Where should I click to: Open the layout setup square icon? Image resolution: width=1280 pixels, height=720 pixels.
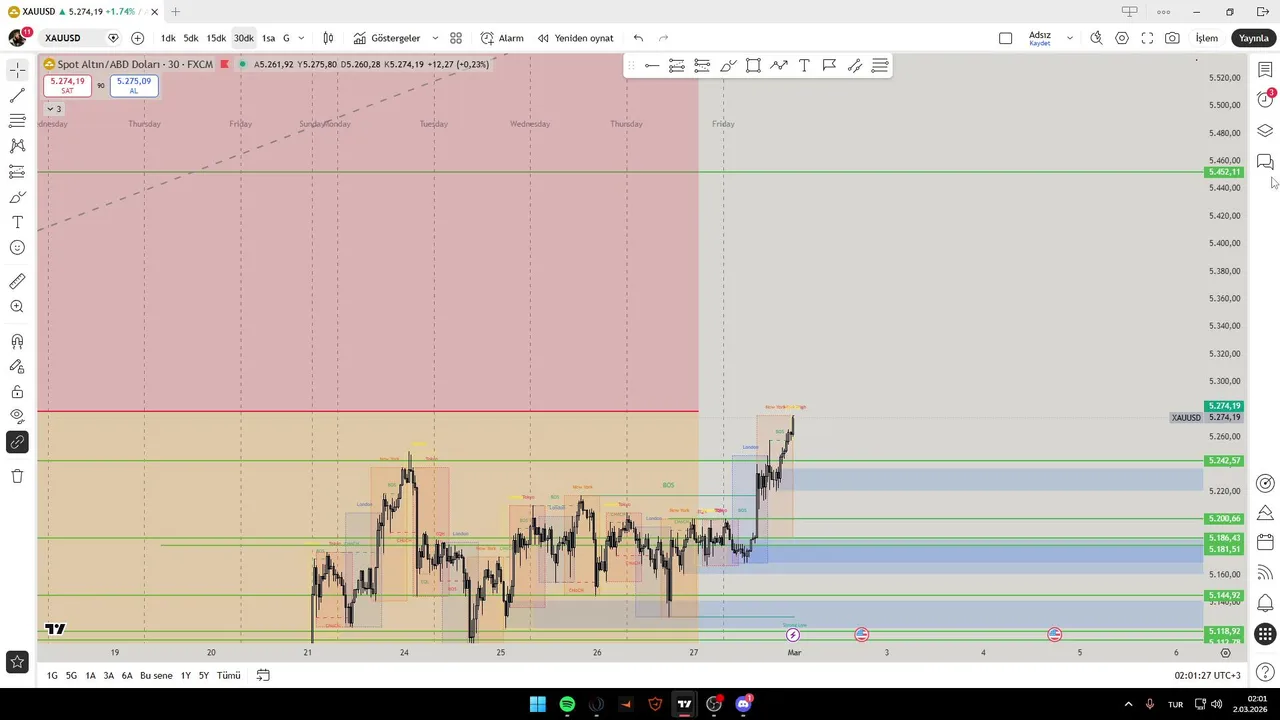coord(1005,38)
